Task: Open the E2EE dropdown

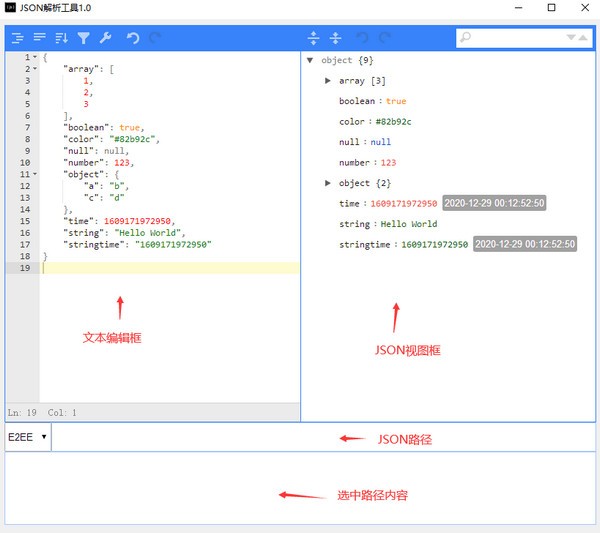Action: pyautogui.click(x=28, y=437)
